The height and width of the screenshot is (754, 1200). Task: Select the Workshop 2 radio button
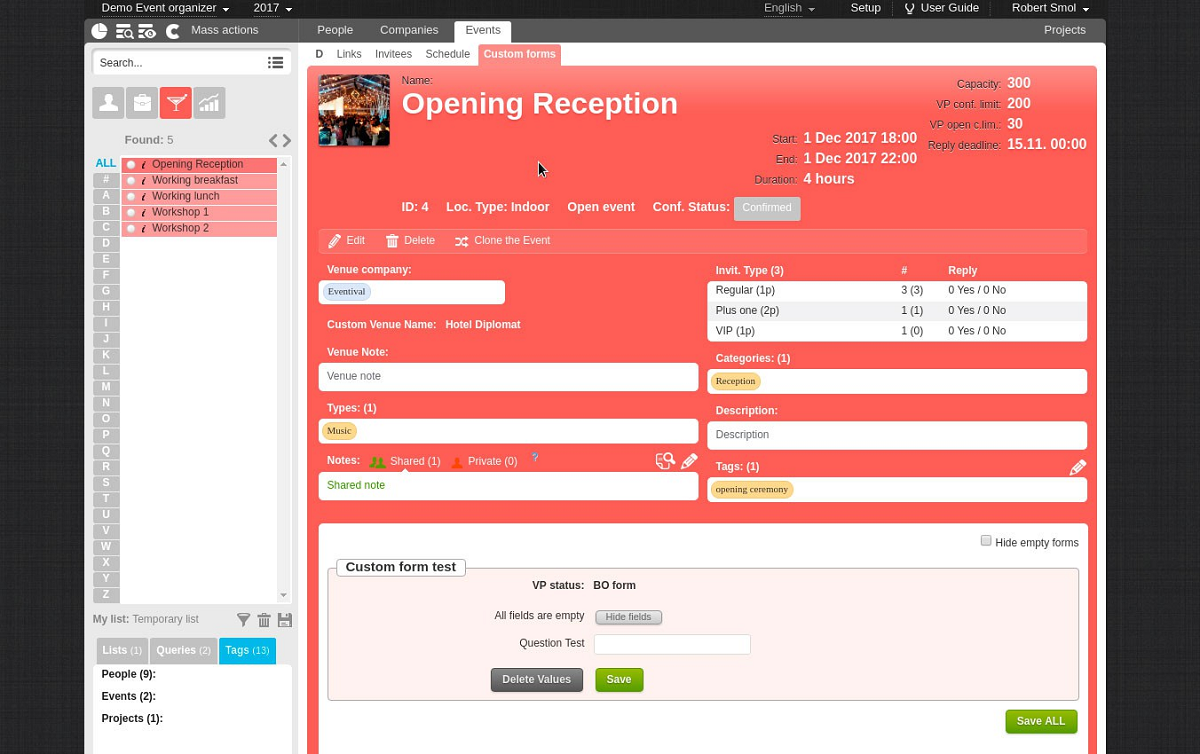130,229
